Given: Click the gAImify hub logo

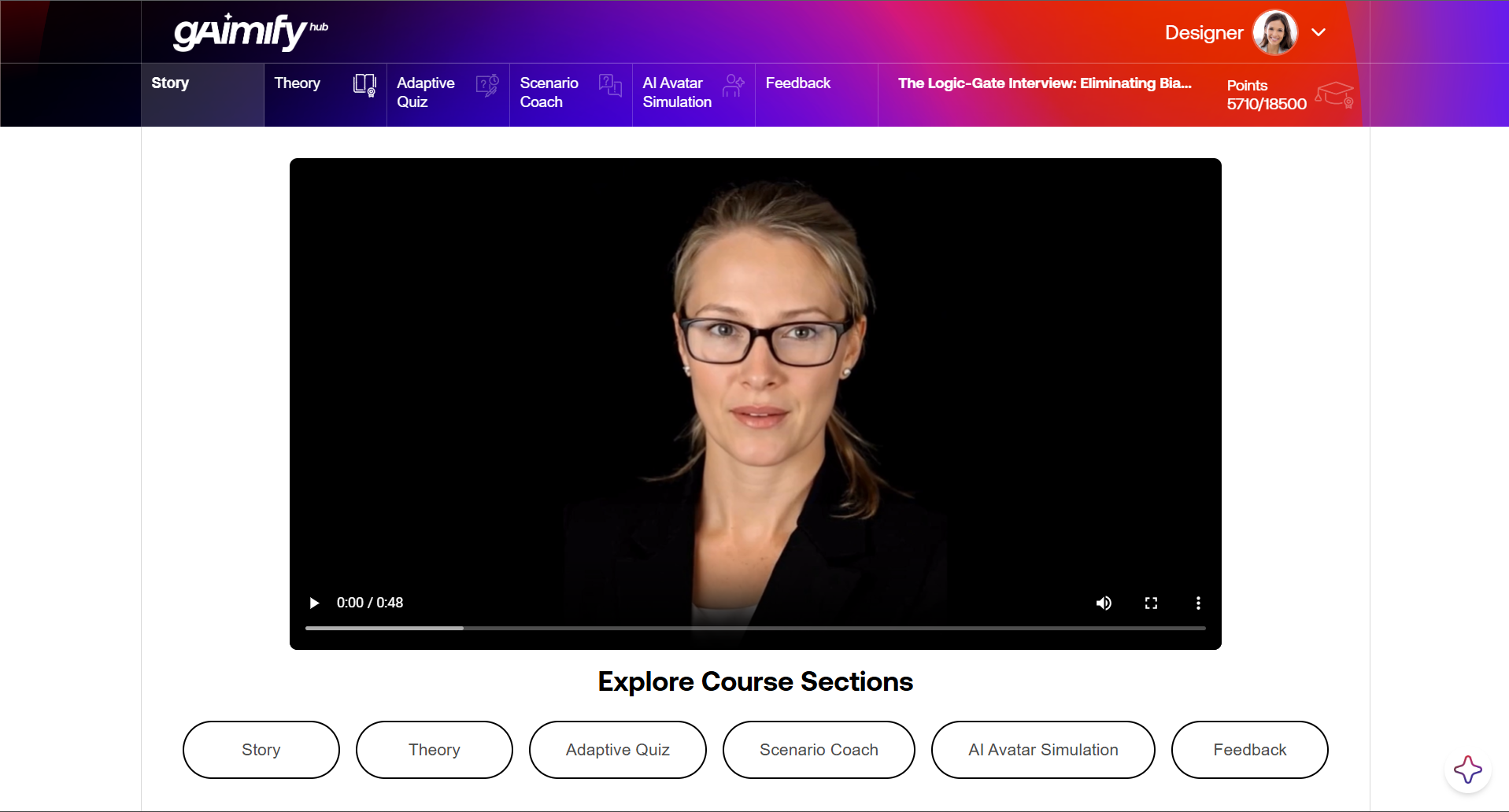Looking at the screenshot, I should 250,32.
